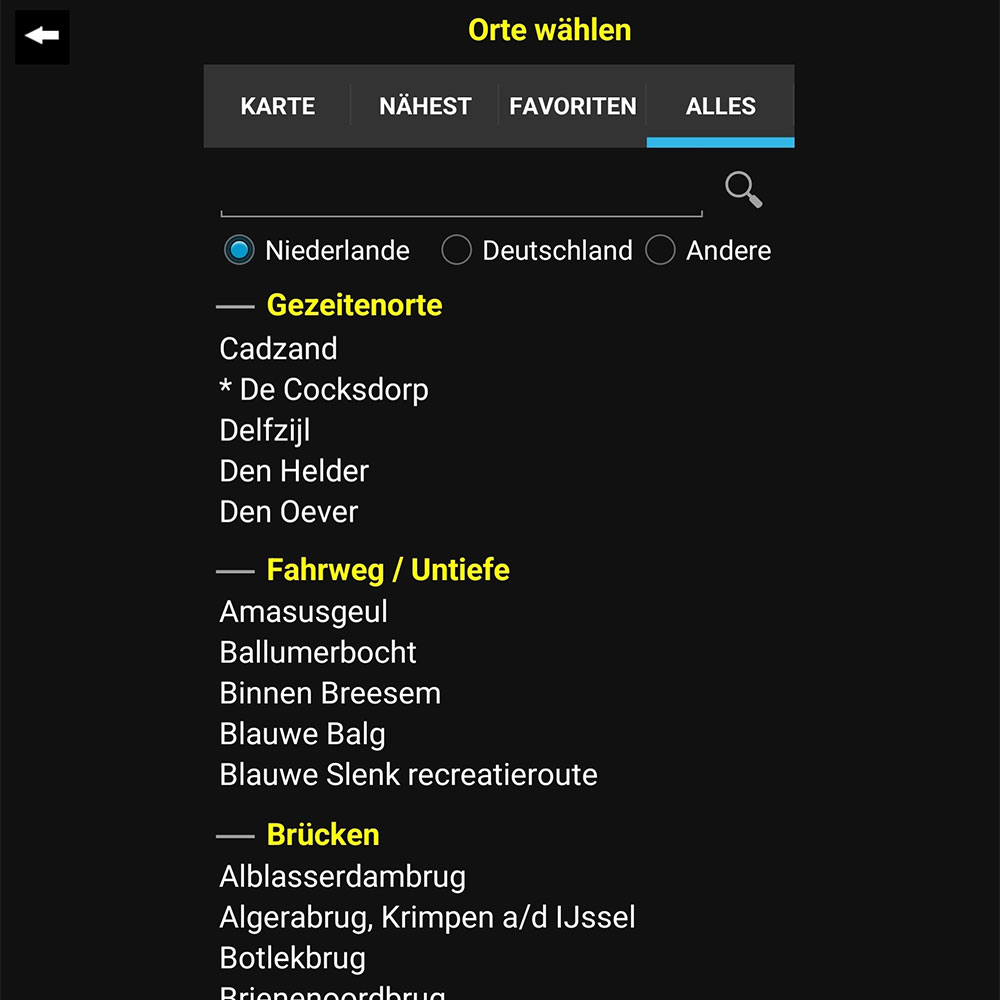
Task: Click the place search input field
Action: click(461, 195)
